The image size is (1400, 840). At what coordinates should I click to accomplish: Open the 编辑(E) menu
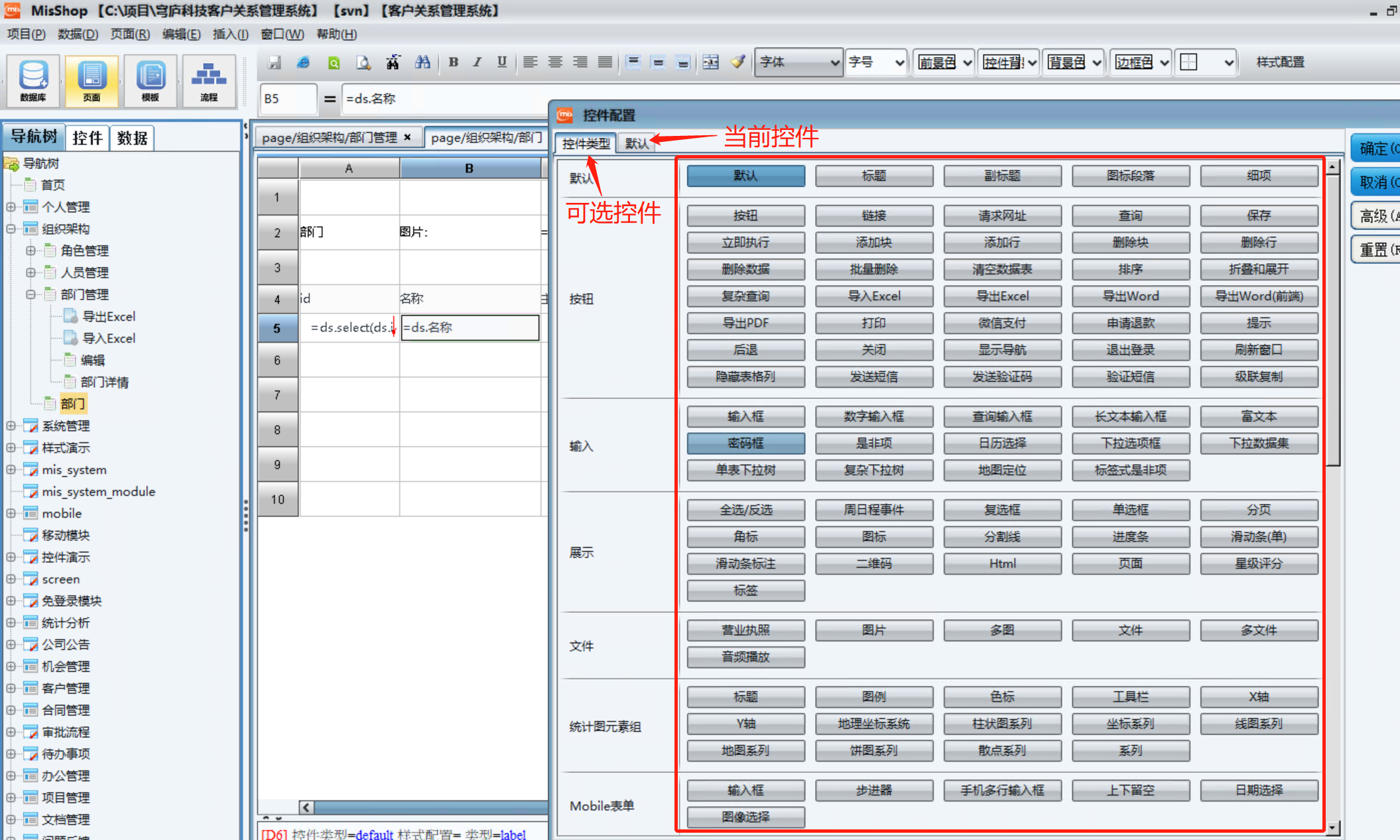tap(181, 34)
